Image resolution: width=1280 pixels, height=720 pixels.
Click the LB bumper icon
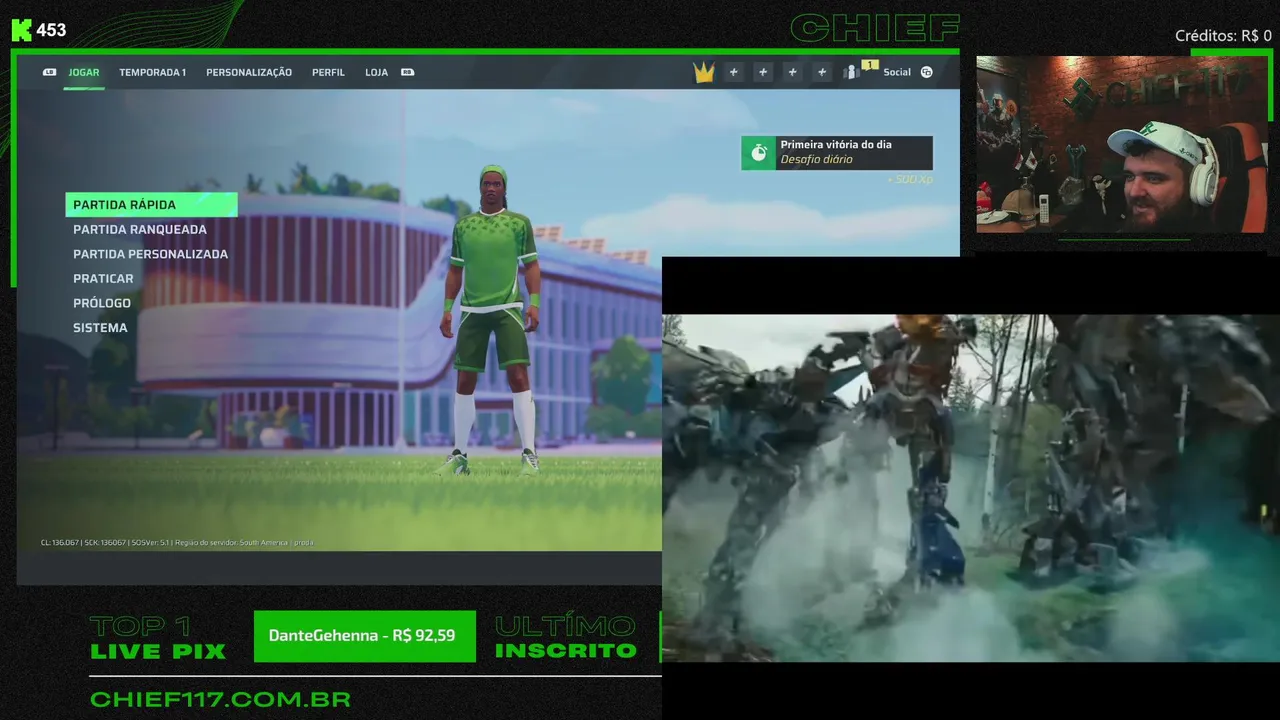click(x=49, y=72)
